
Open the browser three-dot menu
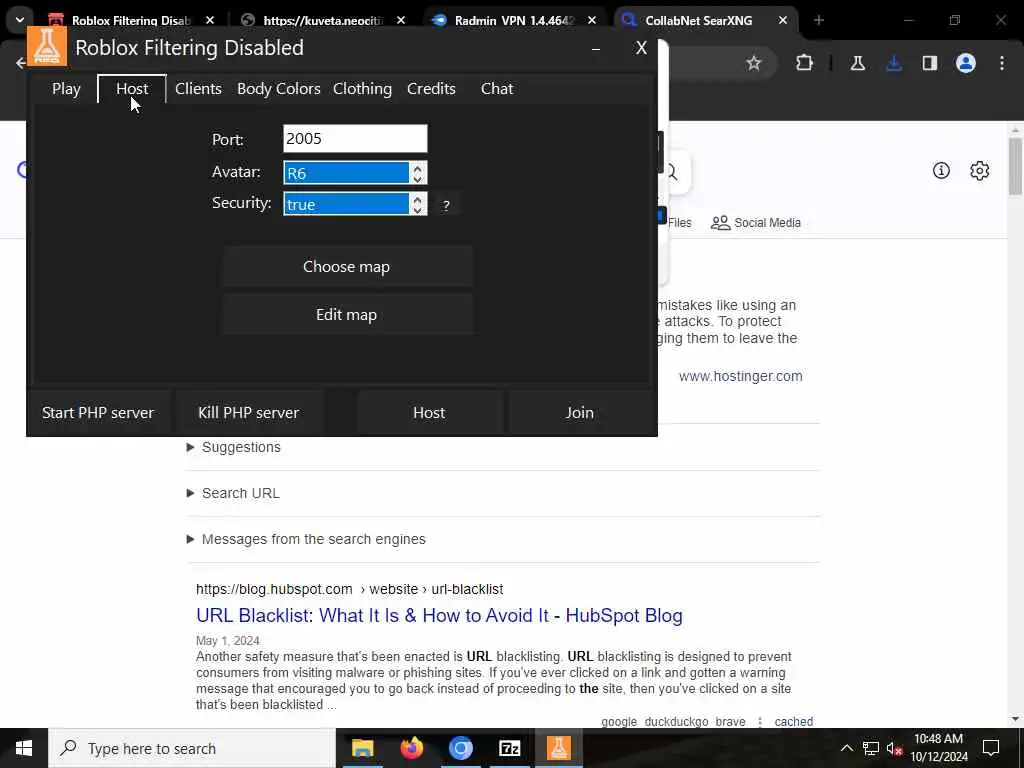point(1002,63)
